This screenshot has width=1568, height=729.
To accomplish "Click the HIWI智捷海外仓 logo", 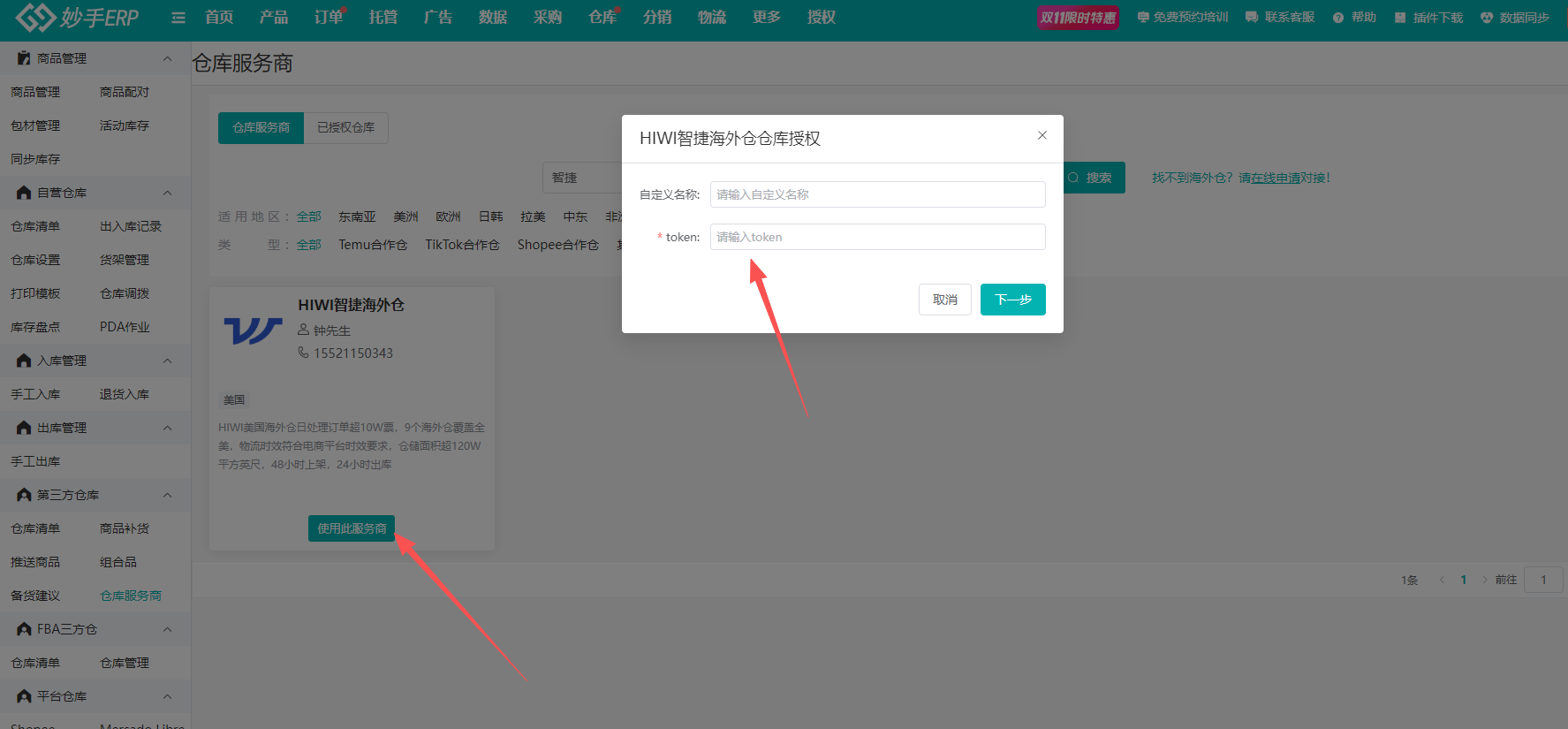I will tap(253, 331).
